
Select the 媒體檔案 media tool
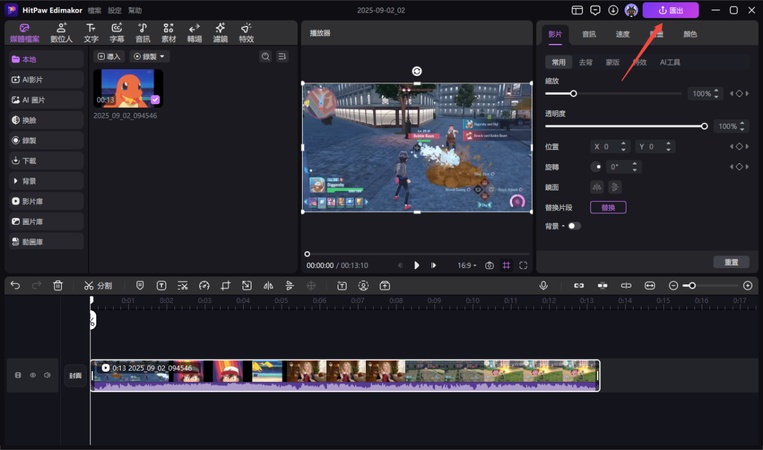24,33
